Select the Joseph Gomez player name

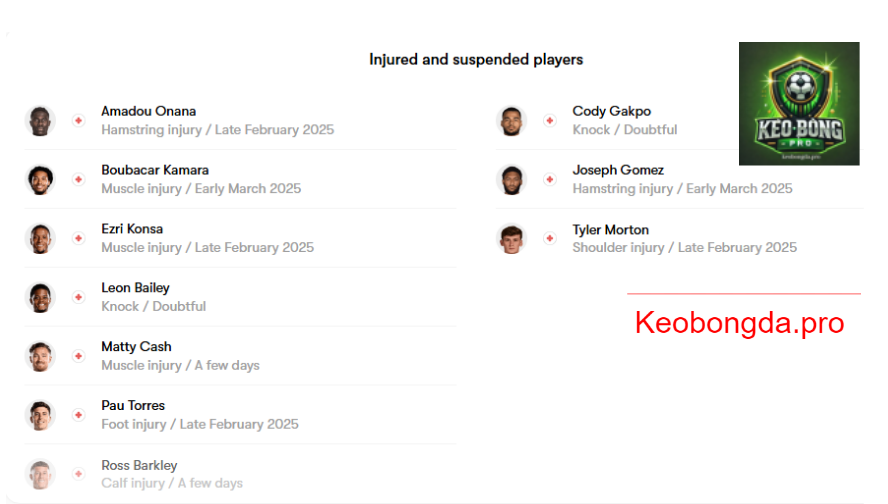coord(618,170)
